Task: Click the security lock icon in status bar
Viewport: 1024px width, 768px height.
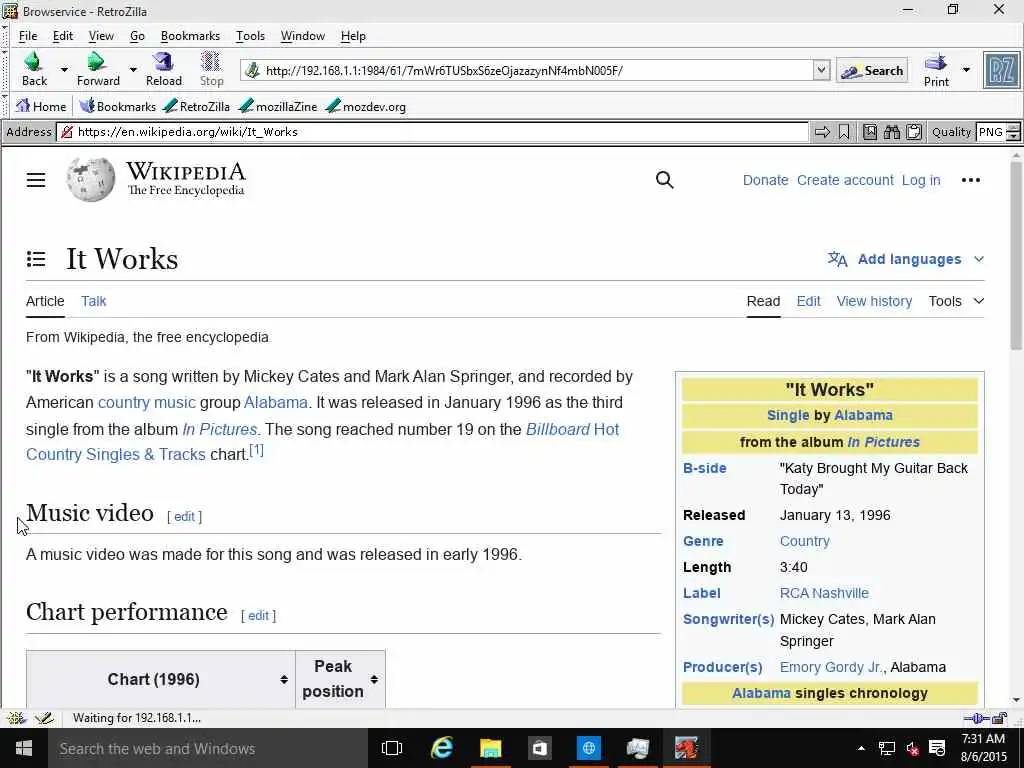Action: click(x=999, y=718)
